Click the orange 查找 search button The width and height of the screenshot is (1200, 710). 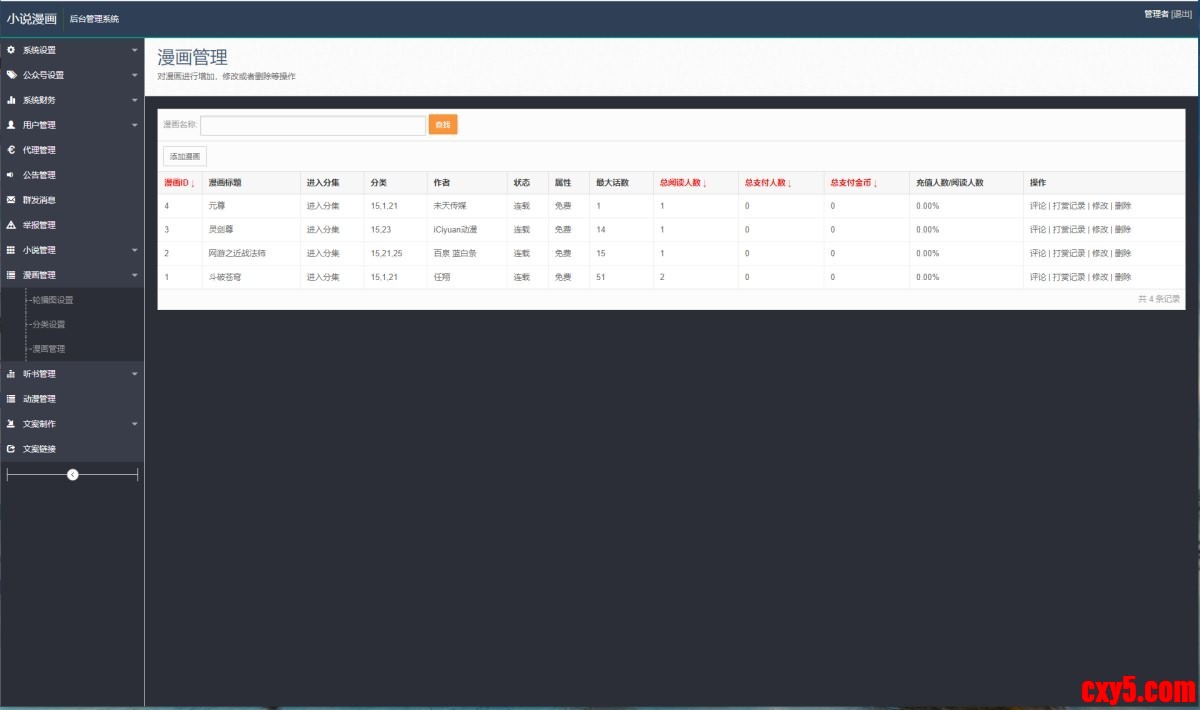tap(443, 125)
